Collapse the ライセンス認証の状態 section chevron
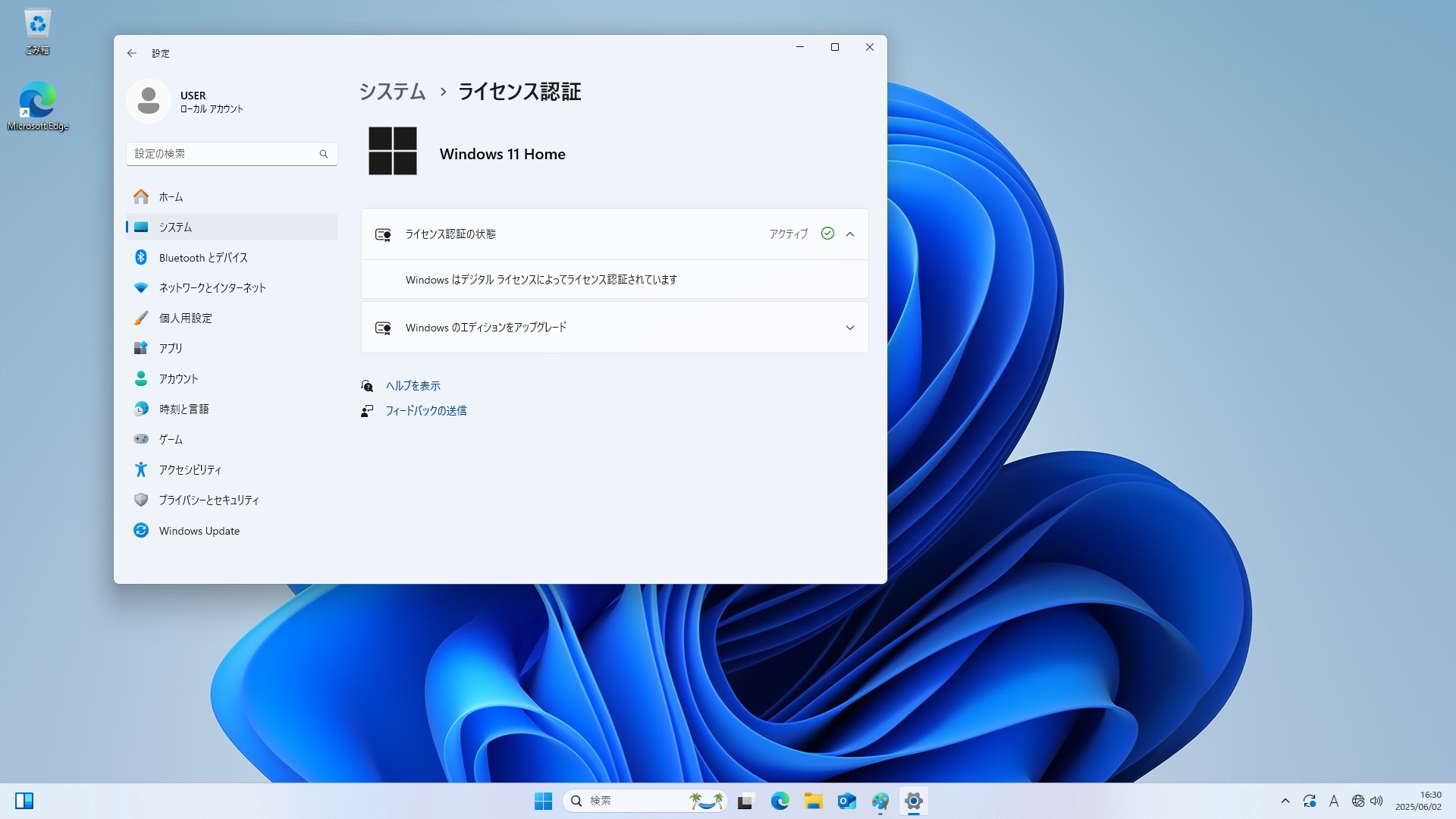1456x819 pixels. pos(850,234)
